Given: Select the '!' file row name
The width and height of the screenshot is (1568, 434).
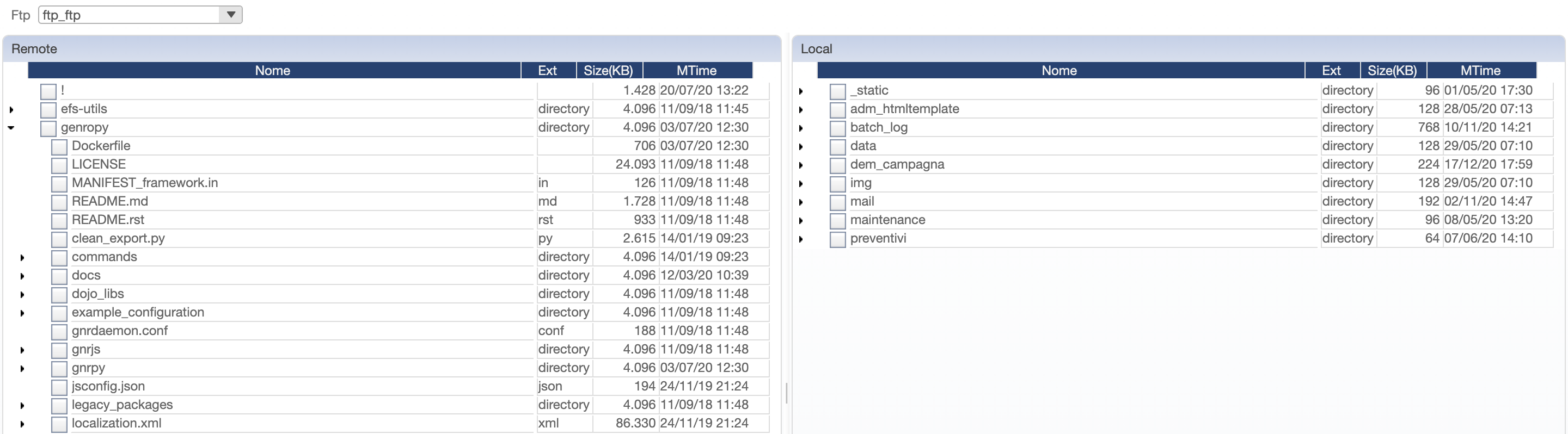Looking at the screenshot, I should pos(63,91).
